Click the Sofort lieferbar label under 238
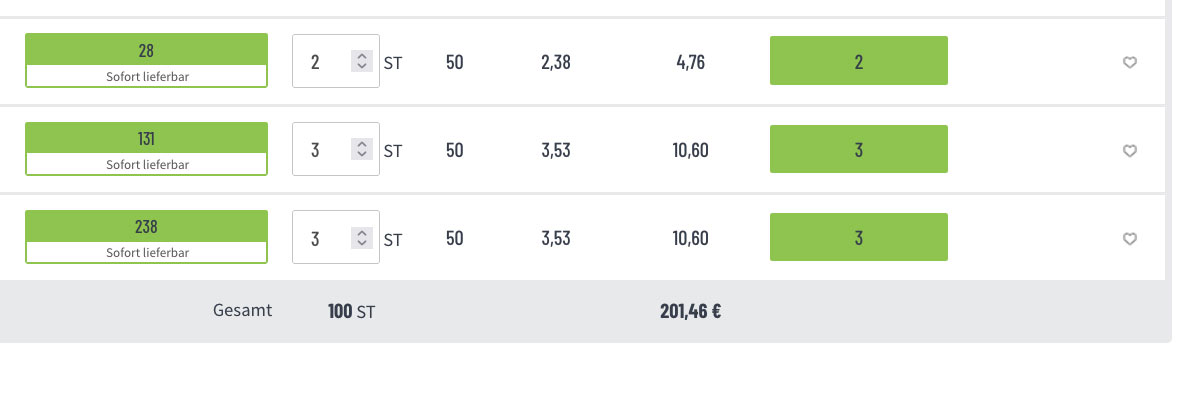1200x400 pixels. coord(147,253)
